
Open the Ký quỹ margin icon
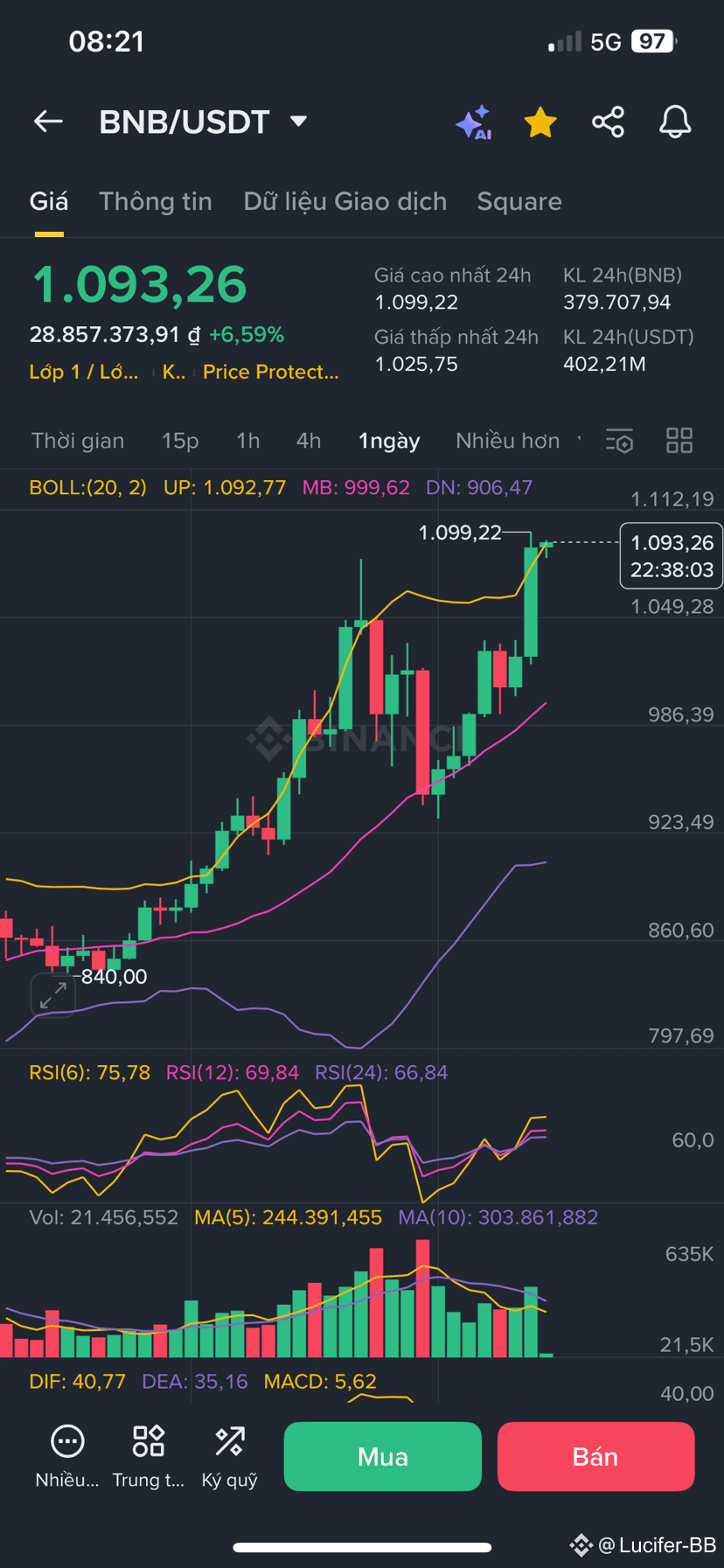230,1457
